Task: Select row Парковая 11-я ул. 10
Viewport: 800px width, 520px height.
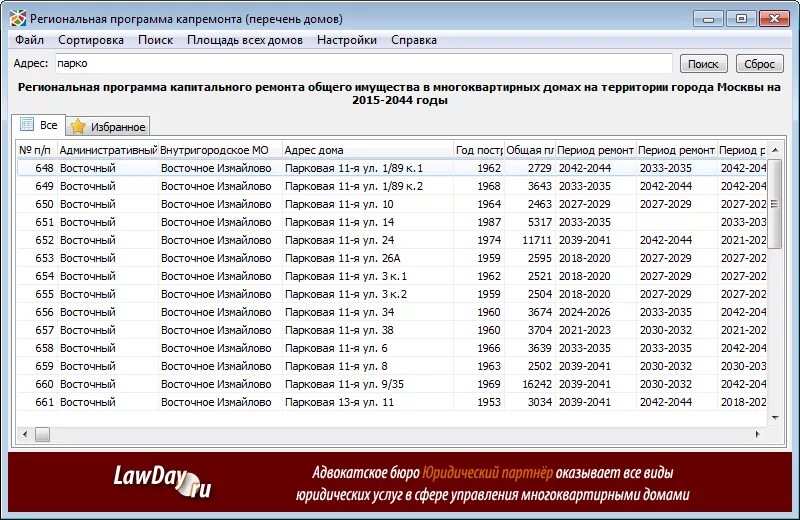Action: point(392,204)
